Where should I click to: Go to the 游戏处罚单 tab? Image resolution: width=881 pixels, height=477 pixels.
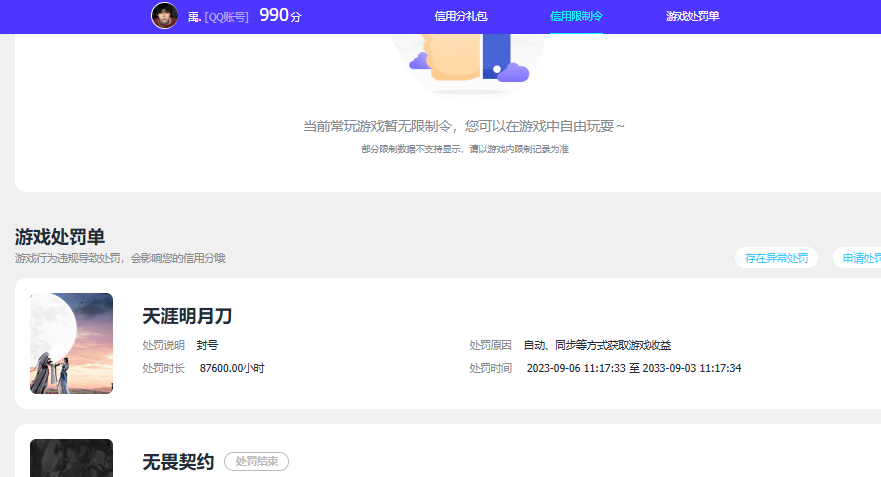(692, 16)
